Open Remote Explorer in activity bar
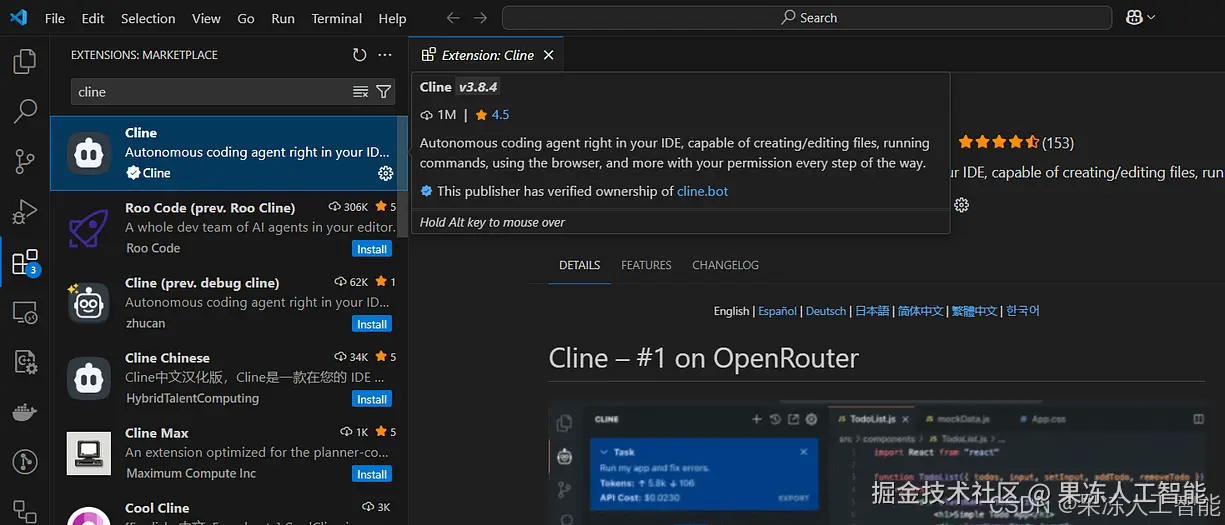 (x=25, y=313)
